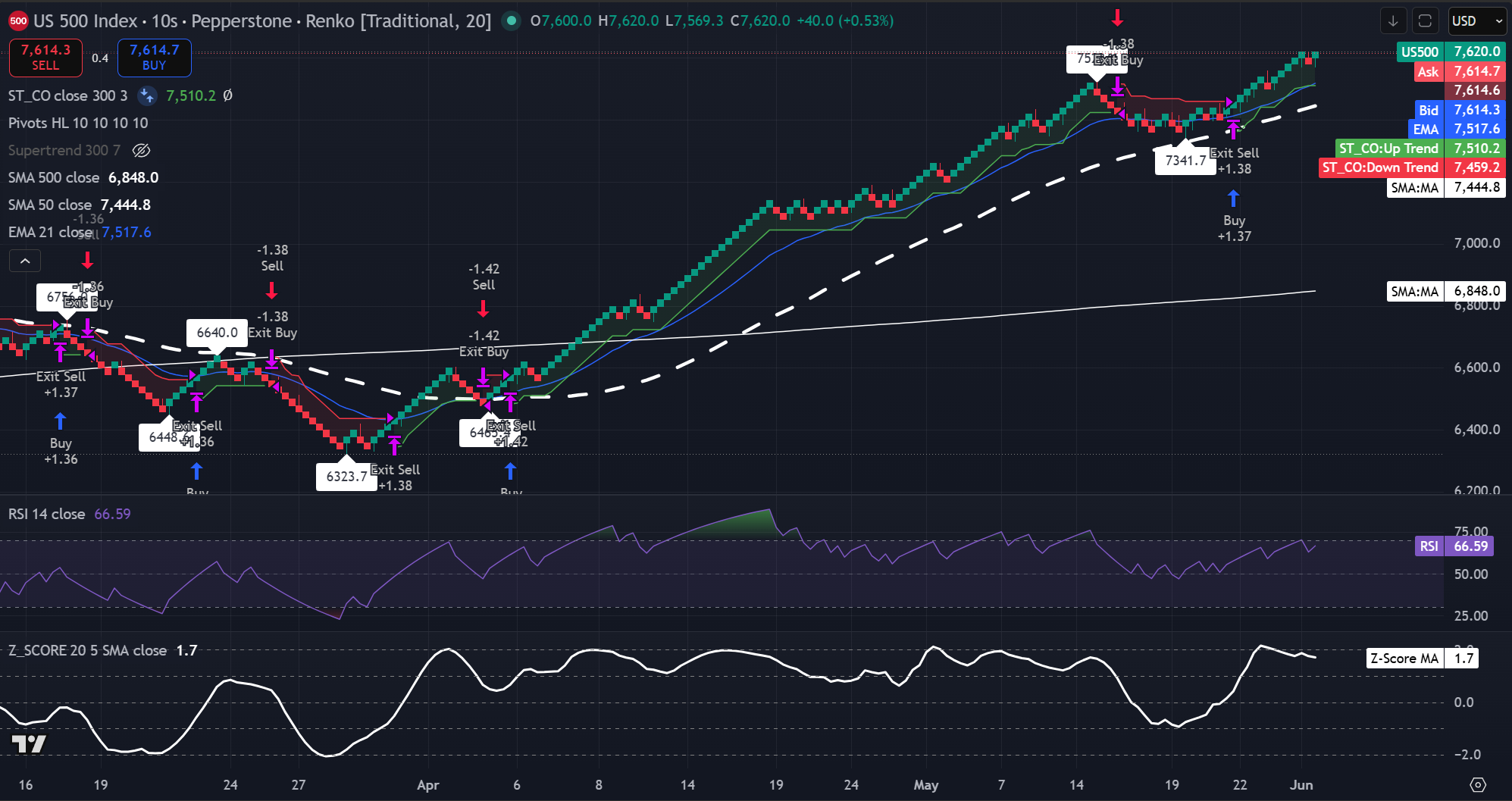
Task: Click the TradingView logo
Action: (29, 743)
